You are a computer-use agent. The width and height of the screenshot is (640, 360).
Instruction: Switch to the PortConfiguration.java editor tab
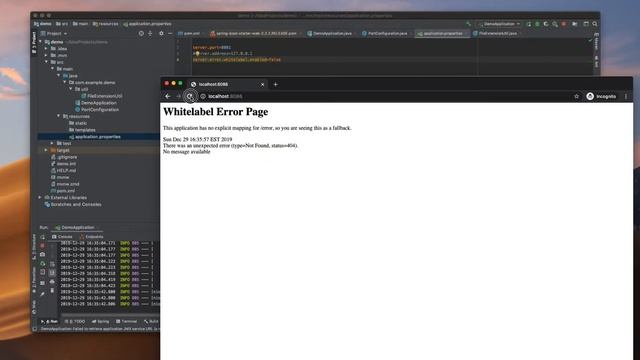coord(385,33)
